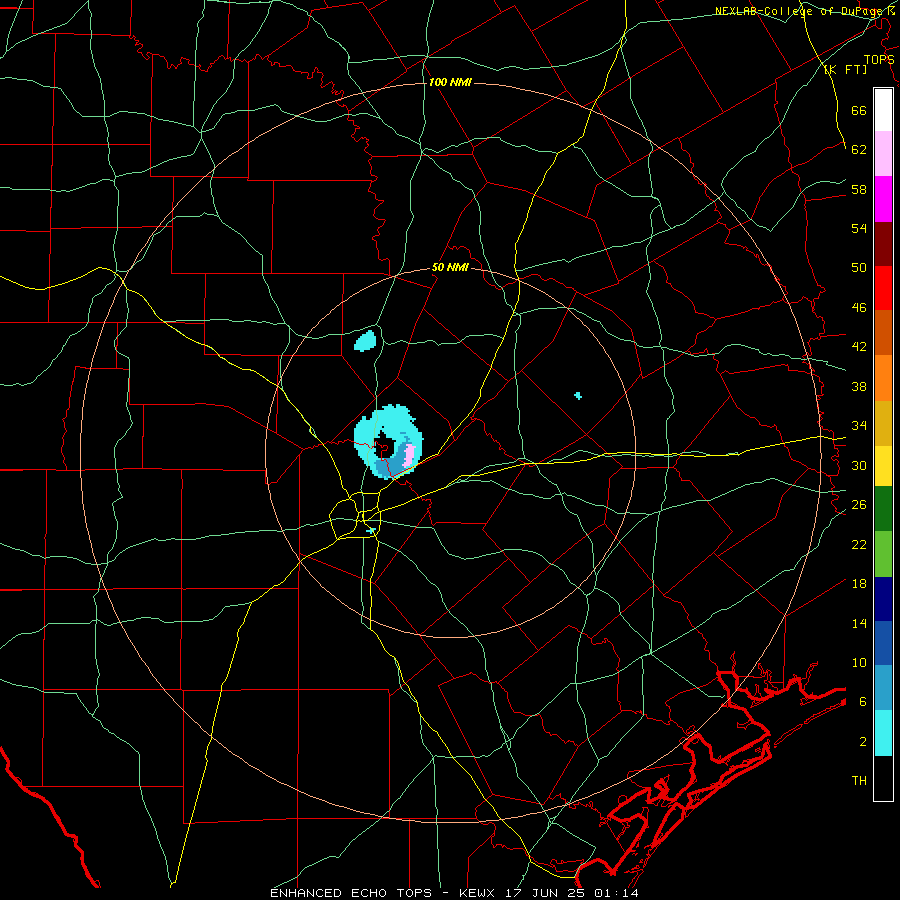Click the "TOPS" legend title
900x900 pixels.
point(879,60)
